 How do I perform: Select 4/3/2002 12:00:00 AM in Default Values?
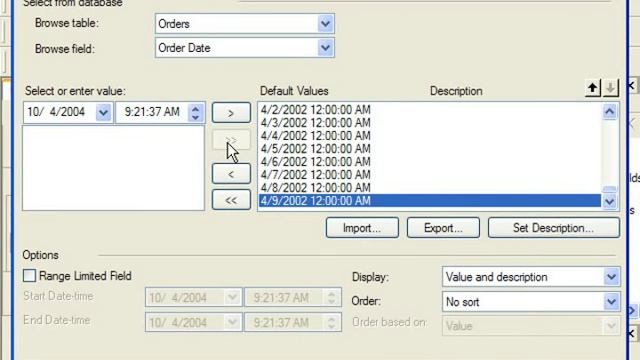tap(430, 123)
